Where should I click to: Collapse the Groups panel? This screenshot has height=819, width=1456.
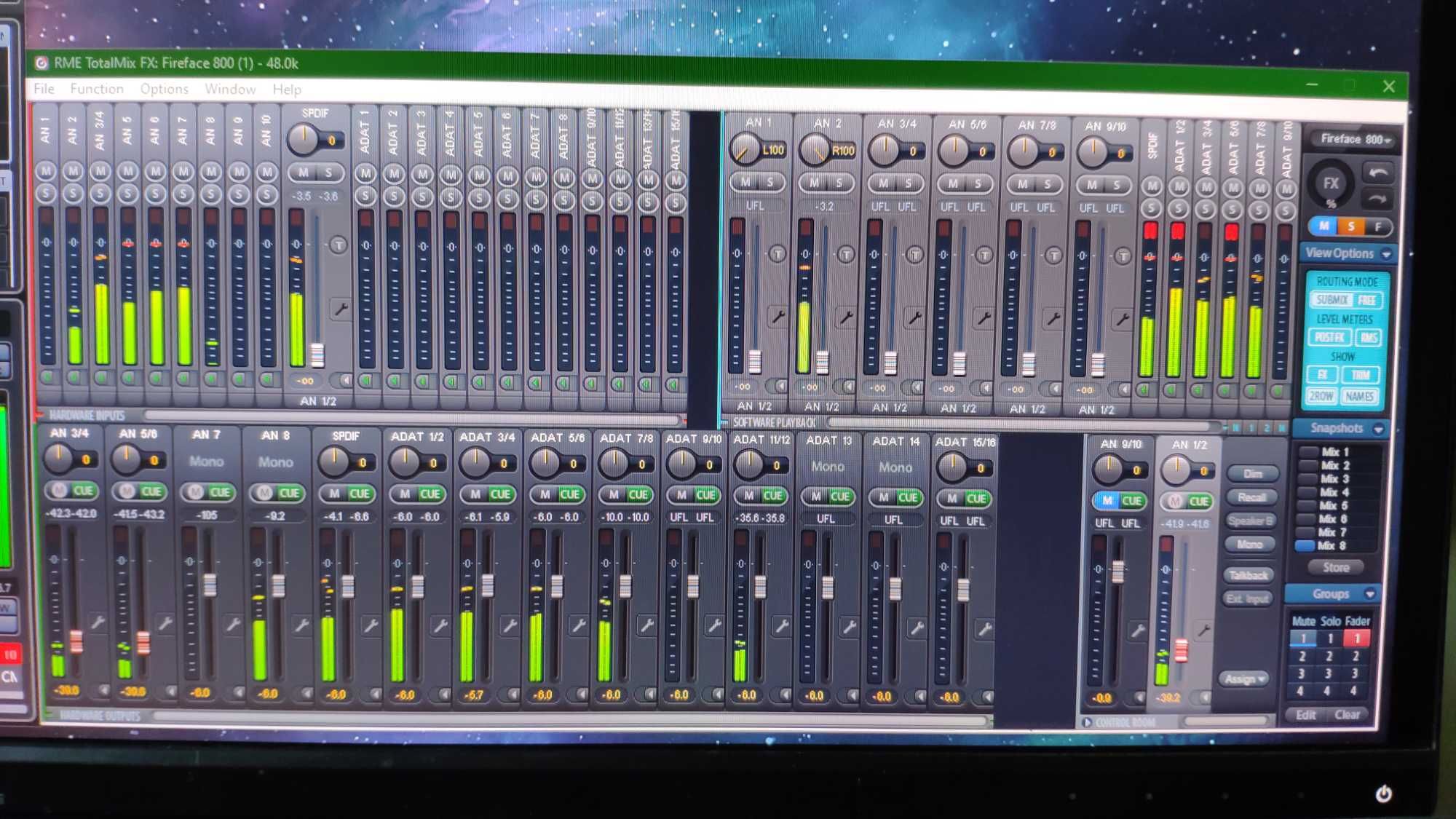[1369, 595]
